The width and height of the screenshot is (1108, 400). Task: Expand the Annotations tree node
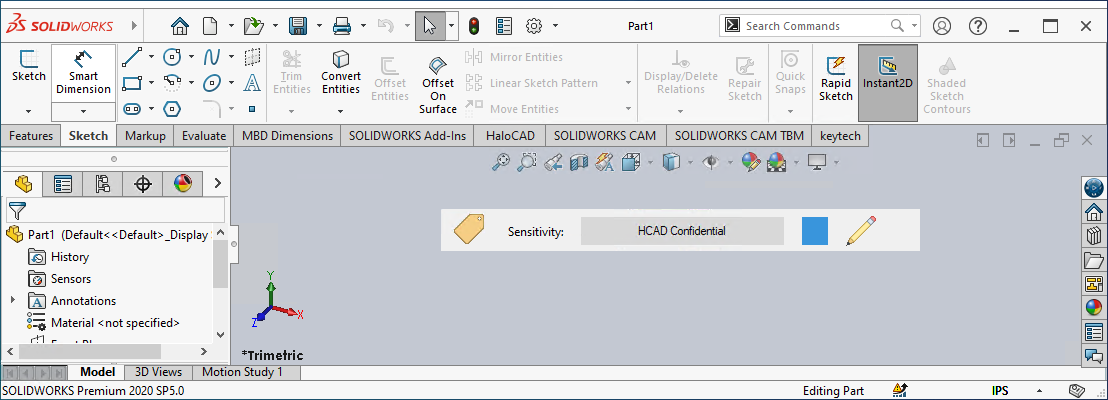pyautogui.click(x=12, y=301)
